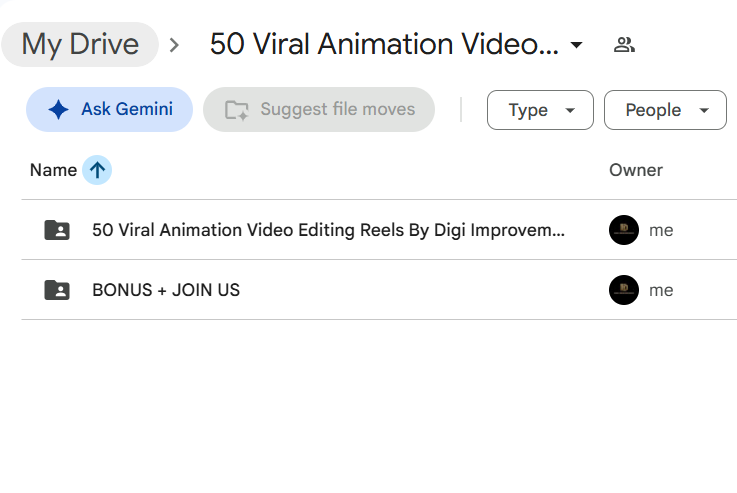This screenshot has height=493, width=737.
Task: Click the Ask Gemini button
Action: tap(110, 110)
